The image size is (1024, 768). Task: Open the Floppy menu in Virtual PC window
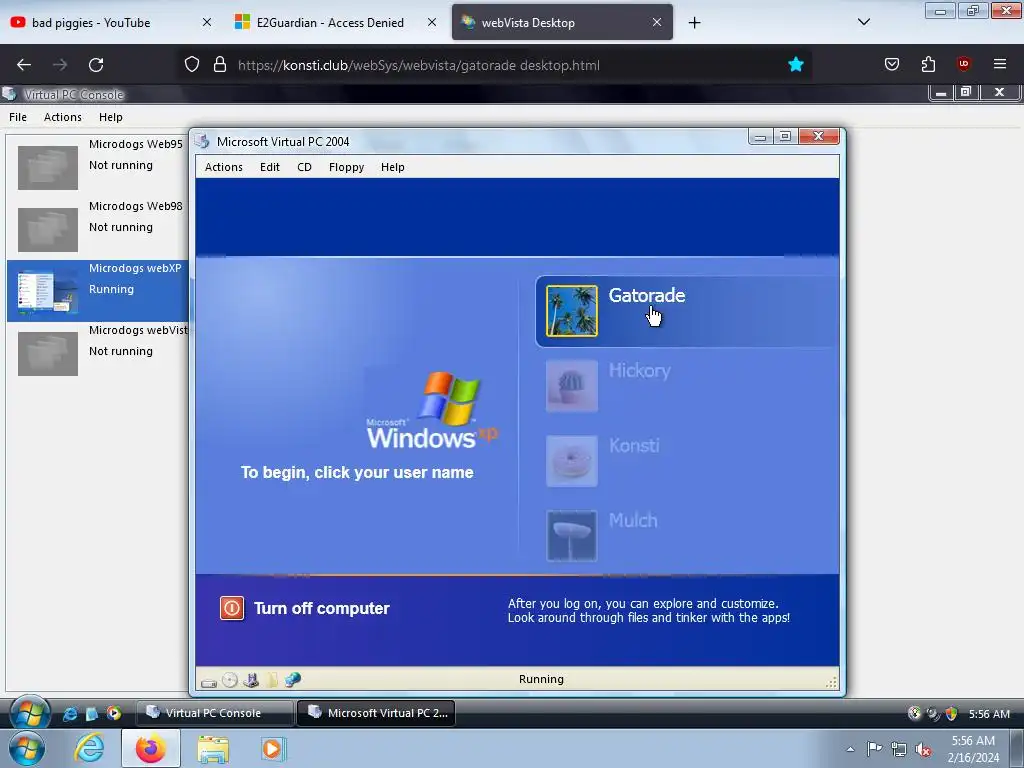tap(346, 167)
